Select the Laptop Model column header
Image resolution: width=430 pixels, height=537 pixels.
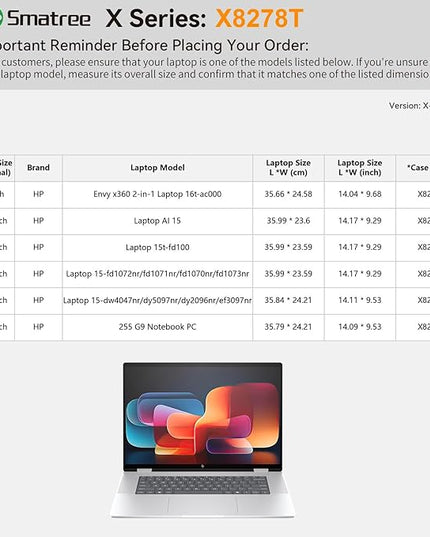click(157, 167)
